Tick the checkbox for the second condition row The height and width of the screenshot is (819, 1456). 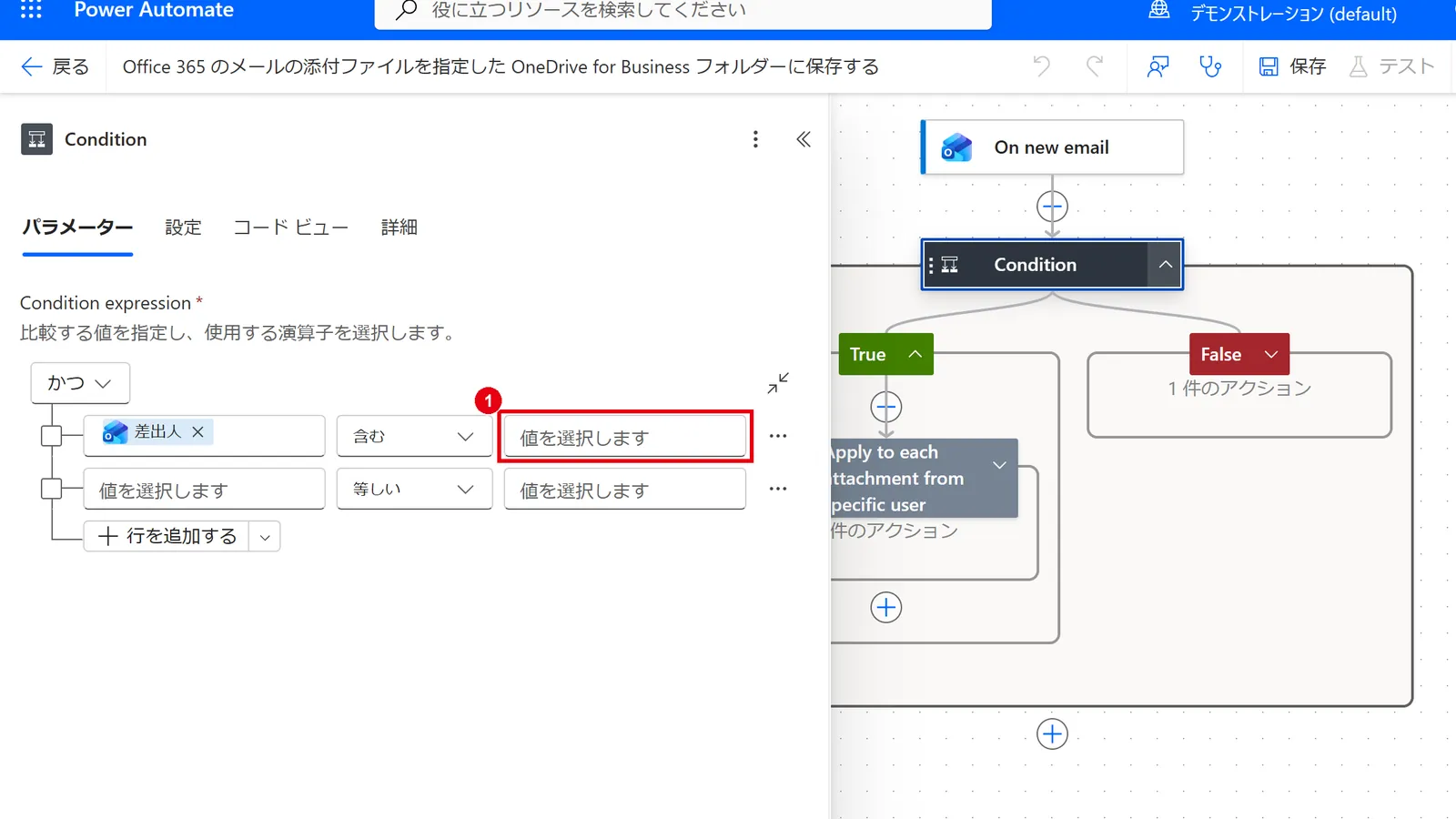point(52,489)
